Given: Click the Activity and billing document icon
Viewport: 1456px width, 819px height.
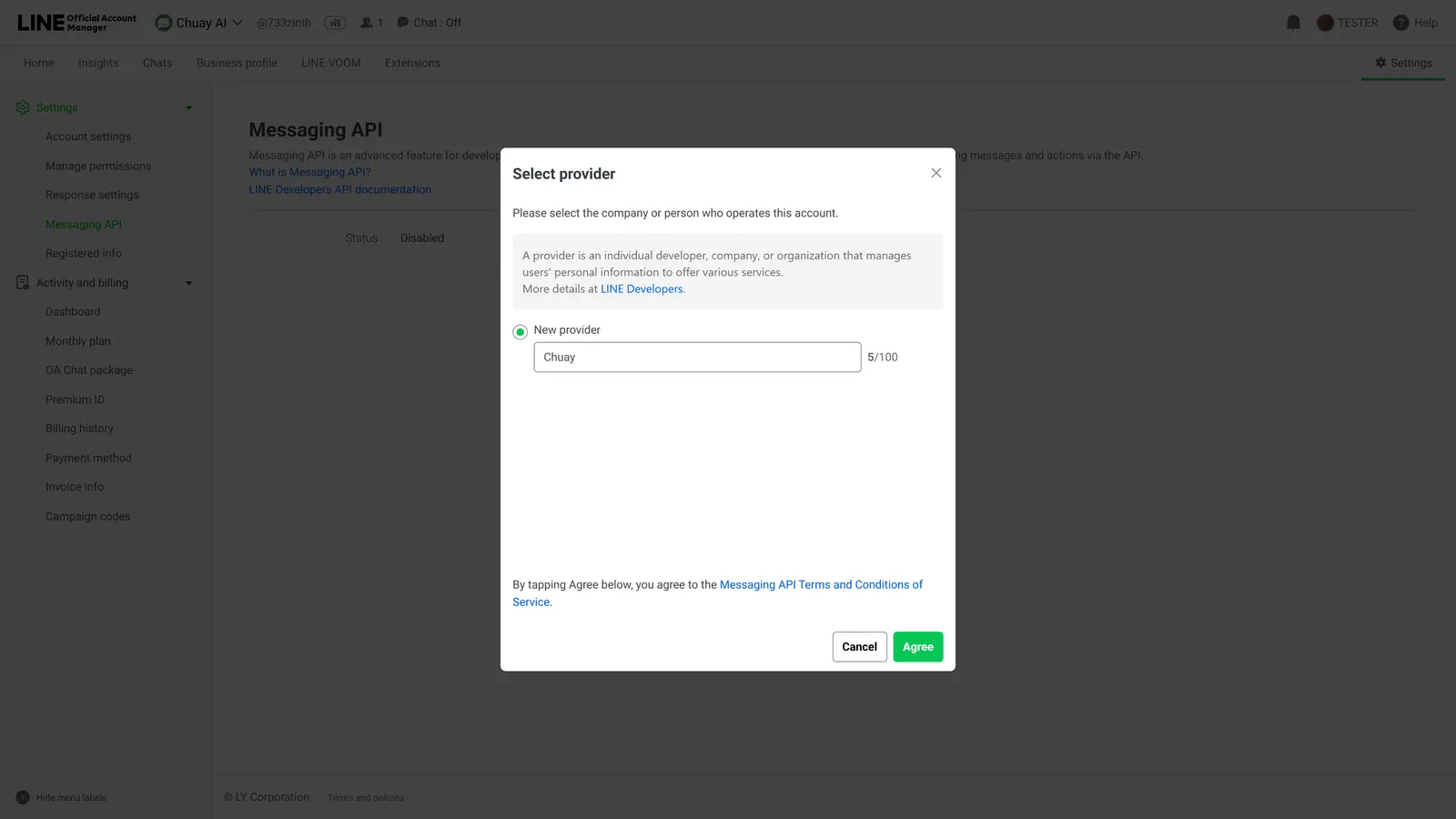Looking at the screenshot, I should (x=23, y=283).
